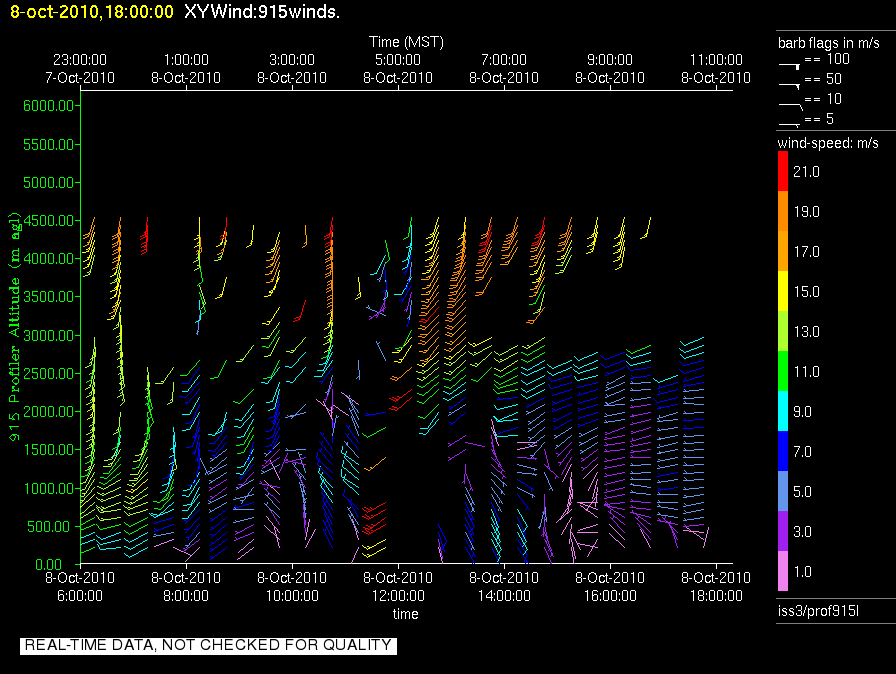896x674 pixels.
Task: Click the 'barb flags in m/s' legend title
Action: coord(829,43)
